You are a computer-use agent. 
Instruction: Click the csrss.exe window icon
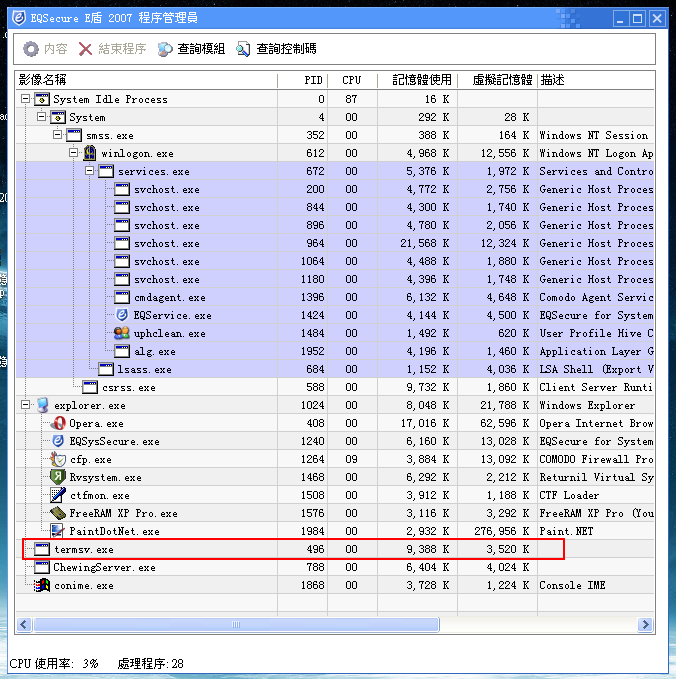point(90,387)
